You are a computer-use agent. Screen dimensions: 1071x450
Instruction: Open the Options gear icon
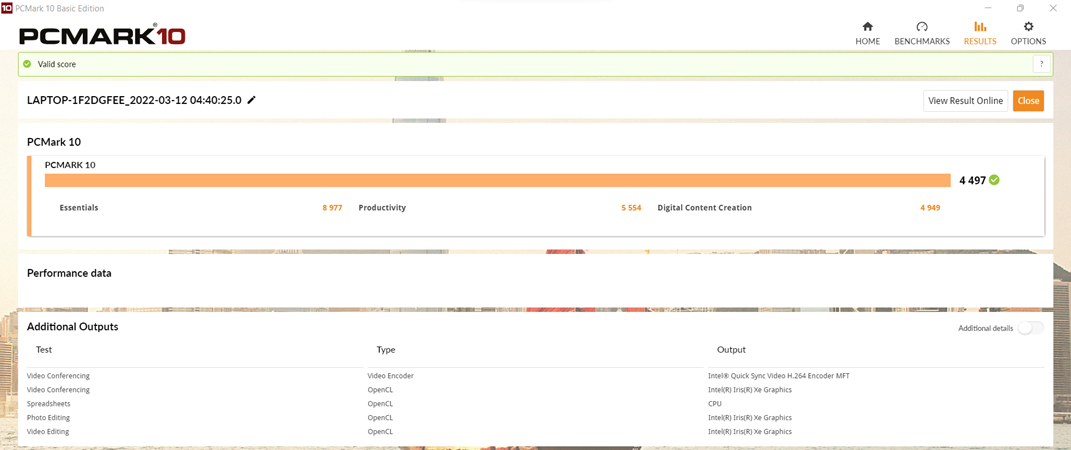(x=1028, y=27)
